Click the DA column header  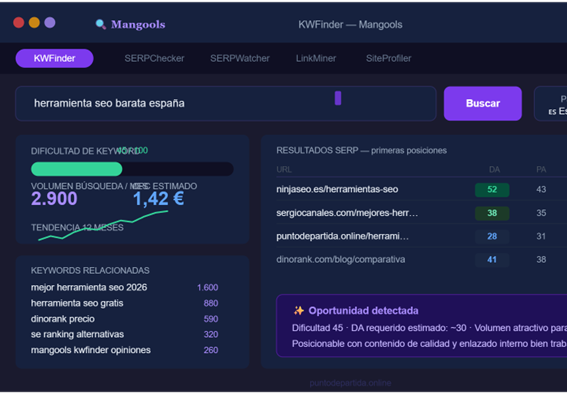pos(494,170)
